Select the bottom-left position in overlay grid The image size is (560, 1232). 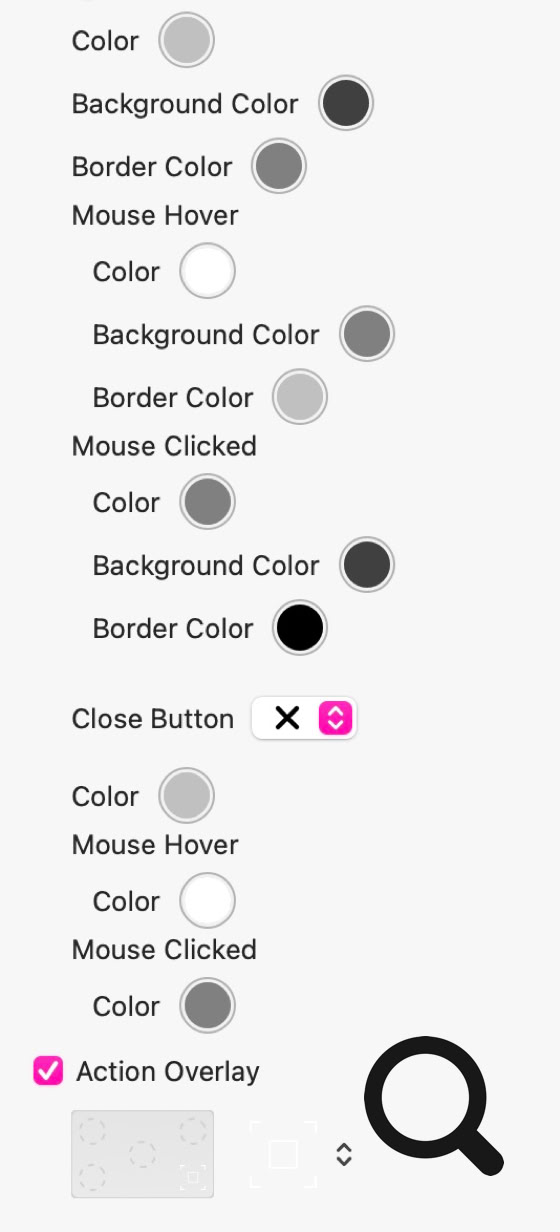pos(92,1176)
